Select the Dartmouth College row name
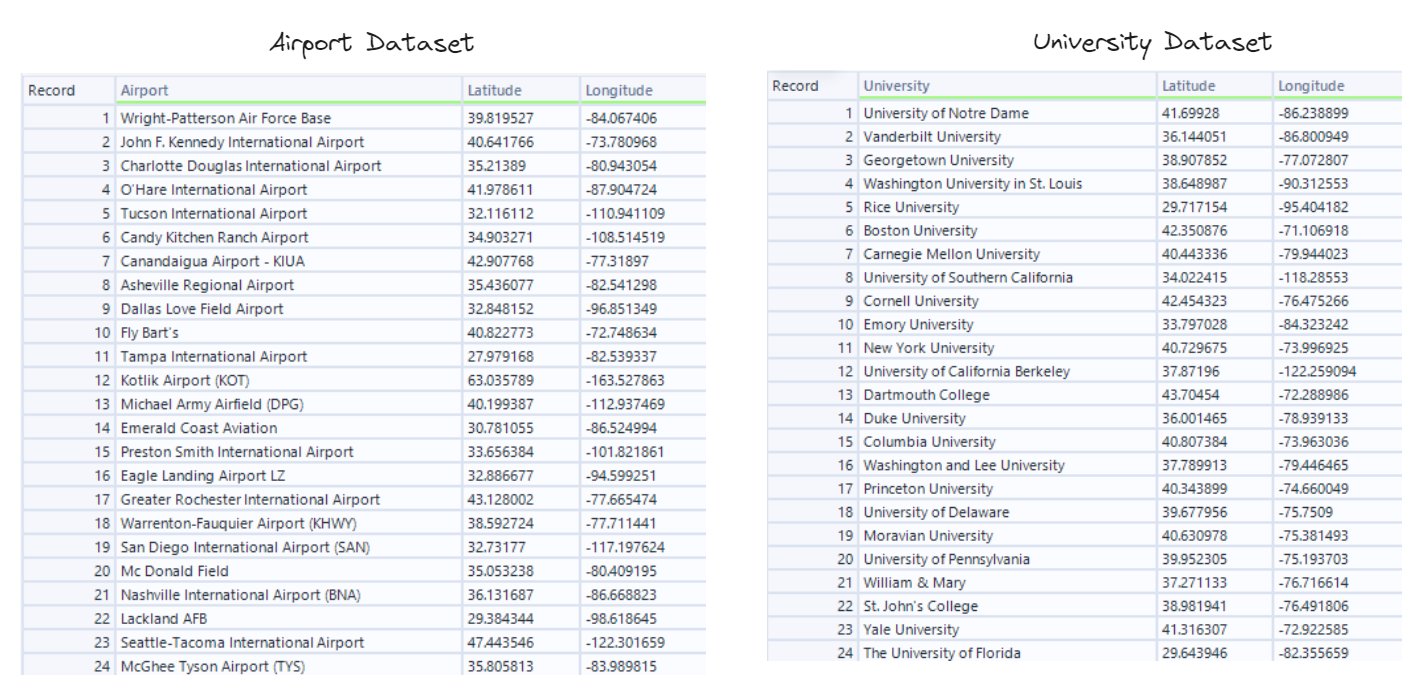Viewport: 1423px width, 695px height. click(926, 395)
